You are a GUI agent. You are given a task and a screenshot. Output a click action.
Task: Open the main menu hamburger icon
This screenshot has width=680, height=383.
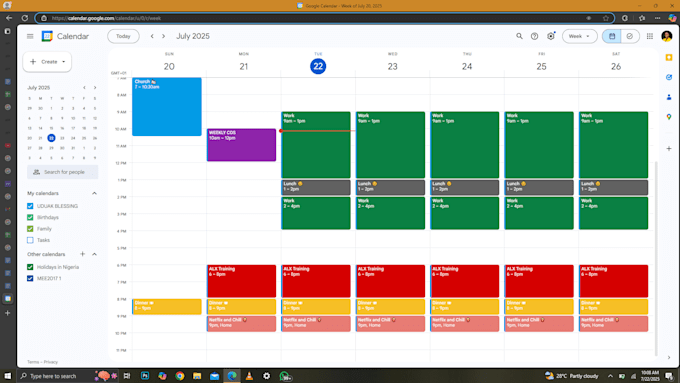click(x=30, y=36)
